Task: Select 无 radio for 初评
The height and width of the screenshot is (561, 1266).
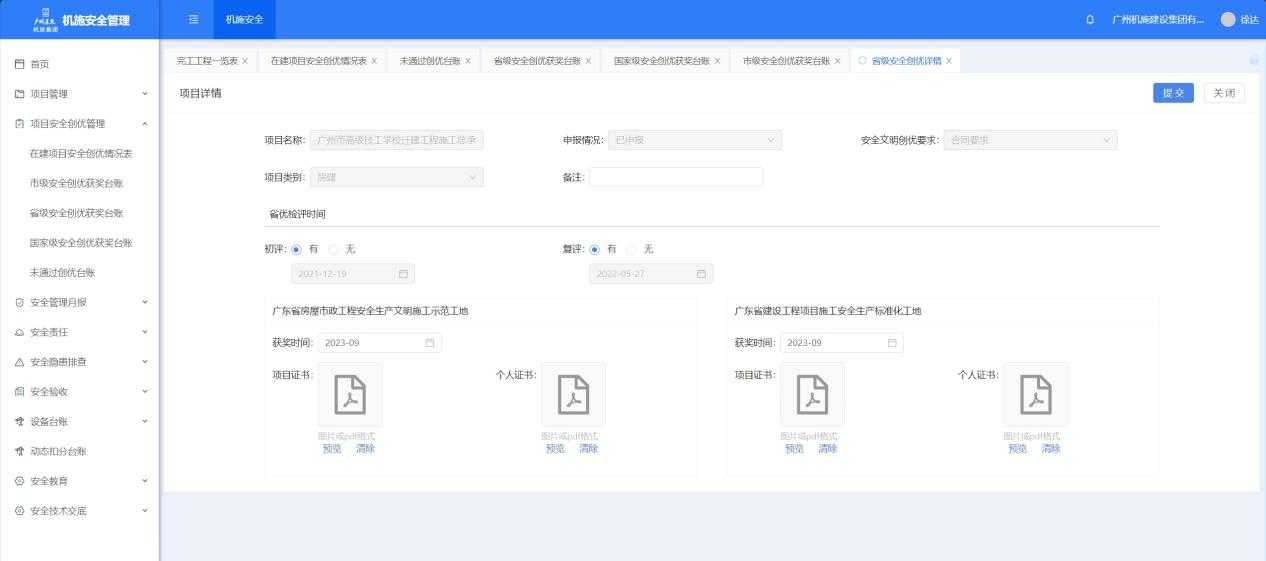Action: [x=334, y=249]
